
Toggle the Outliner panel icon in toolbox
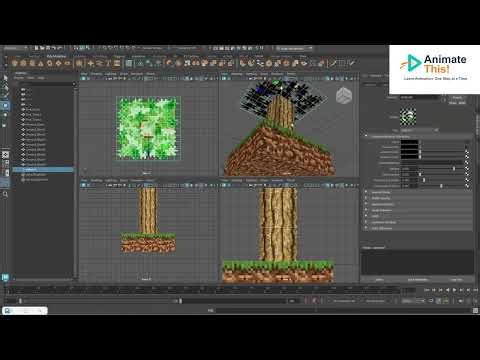[x=5, y=182]
